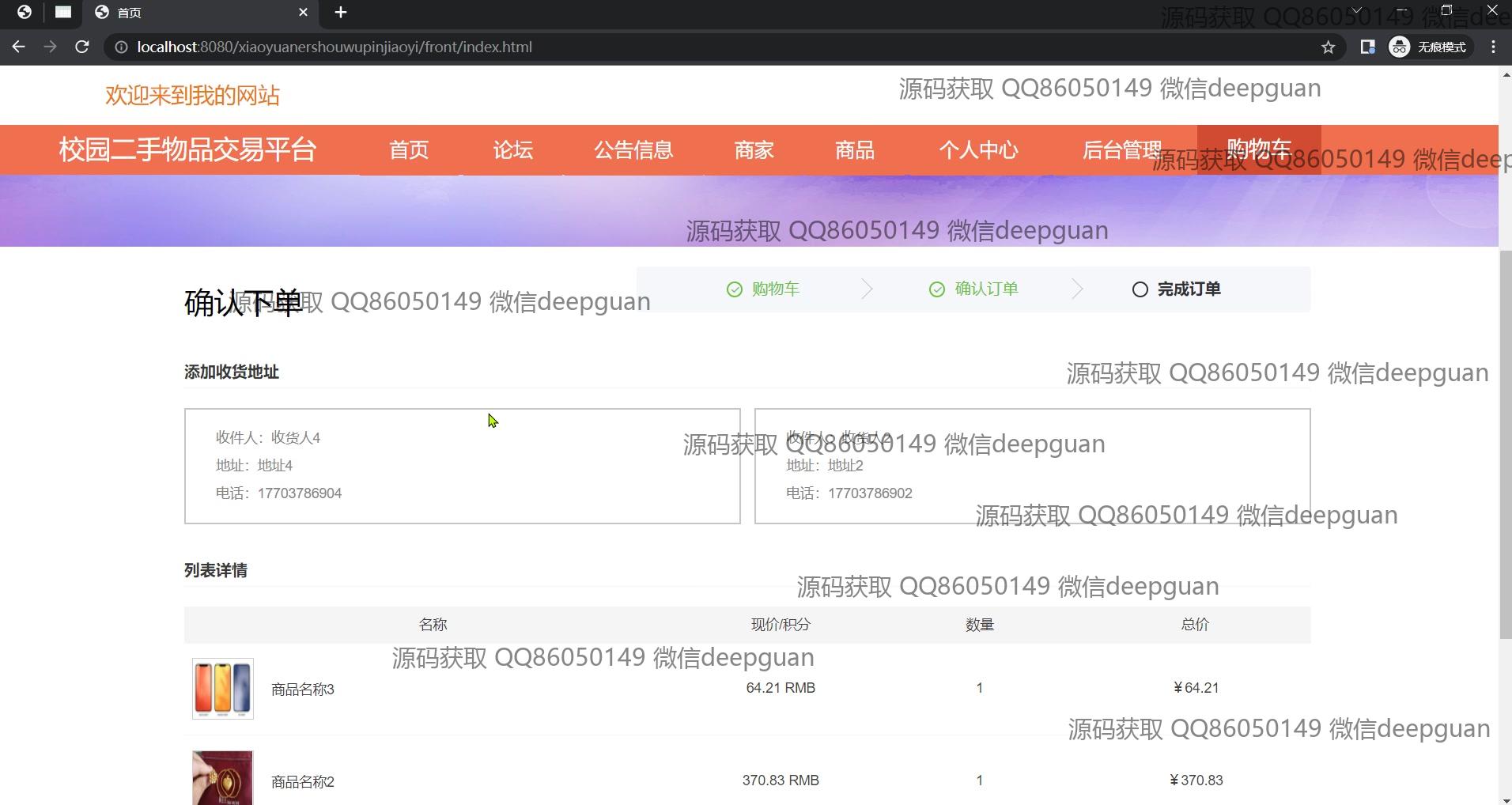
Task: Select the 收货人4 address card
Action: point(462,466)
